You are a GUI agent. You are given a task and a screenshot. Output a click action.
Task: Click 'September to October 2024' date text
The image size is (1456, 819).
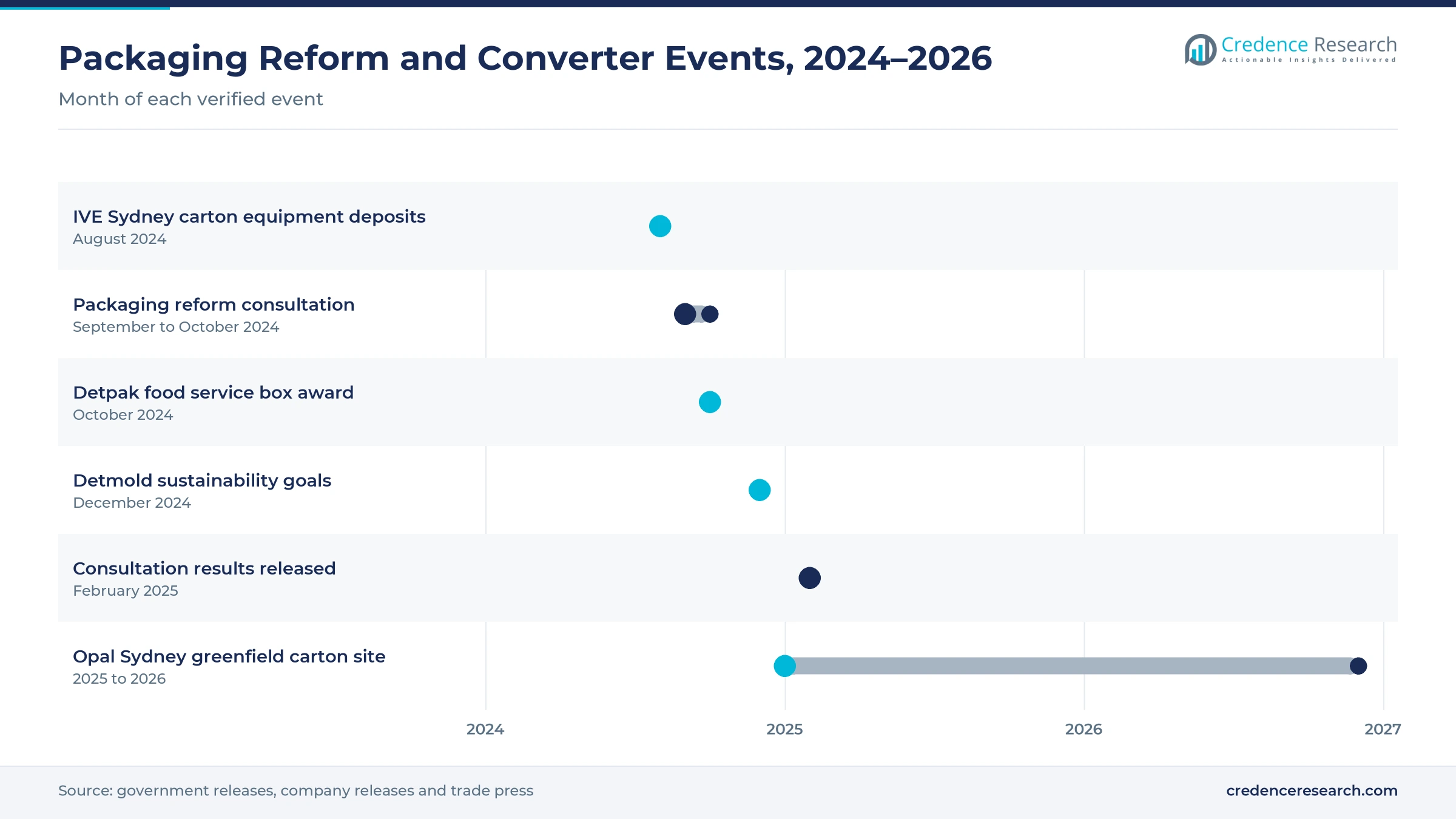point(176,327)
